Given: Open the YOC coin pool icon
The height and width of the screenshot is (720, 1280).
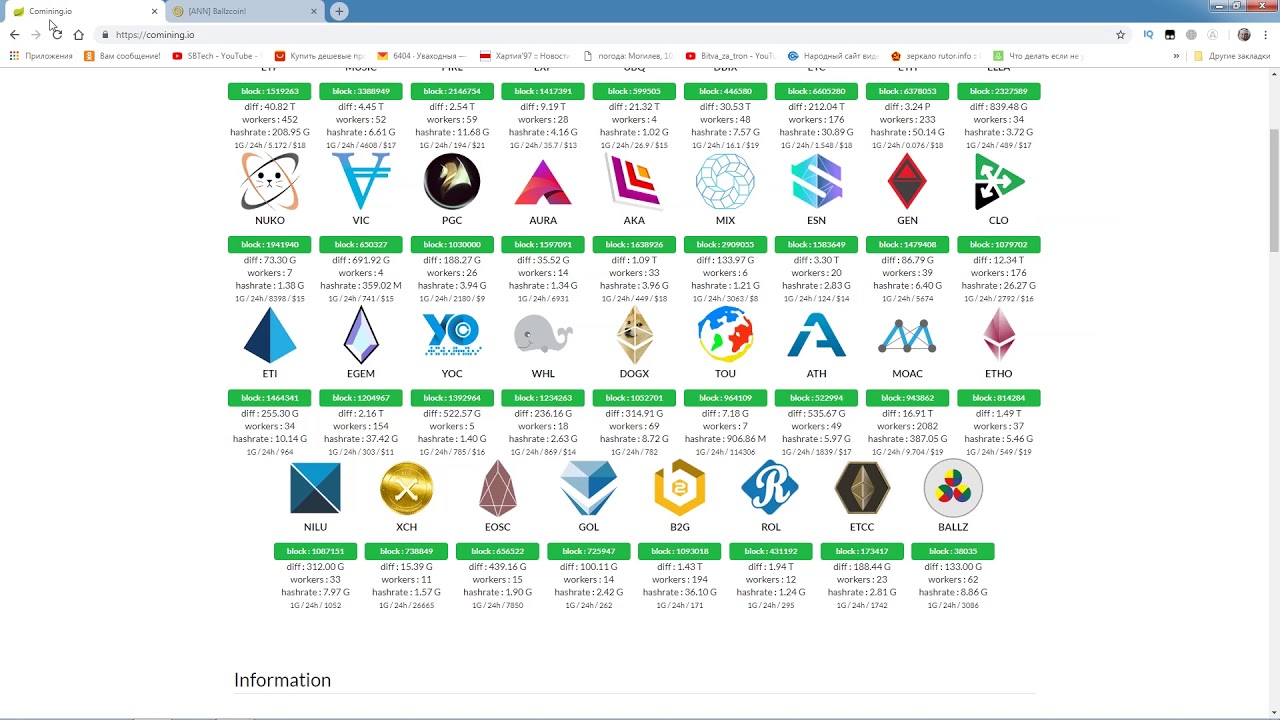Looking at the screenshot, I should 452,335.
